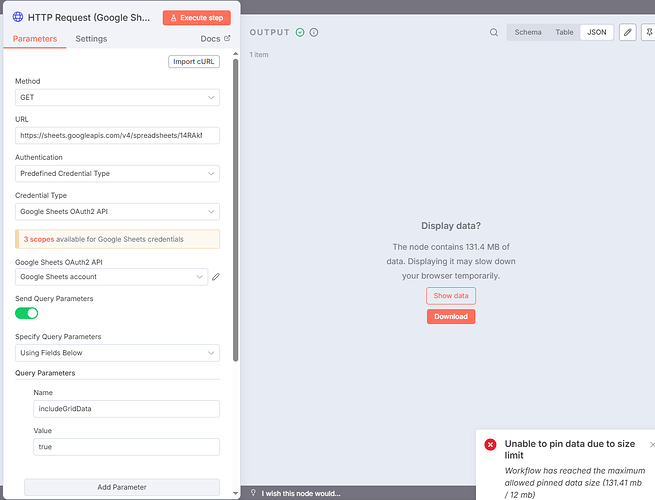Click the Import cURL button
The height and width of the screenshot is (500, 655).
pyautogui.click(x=194, y=61)
